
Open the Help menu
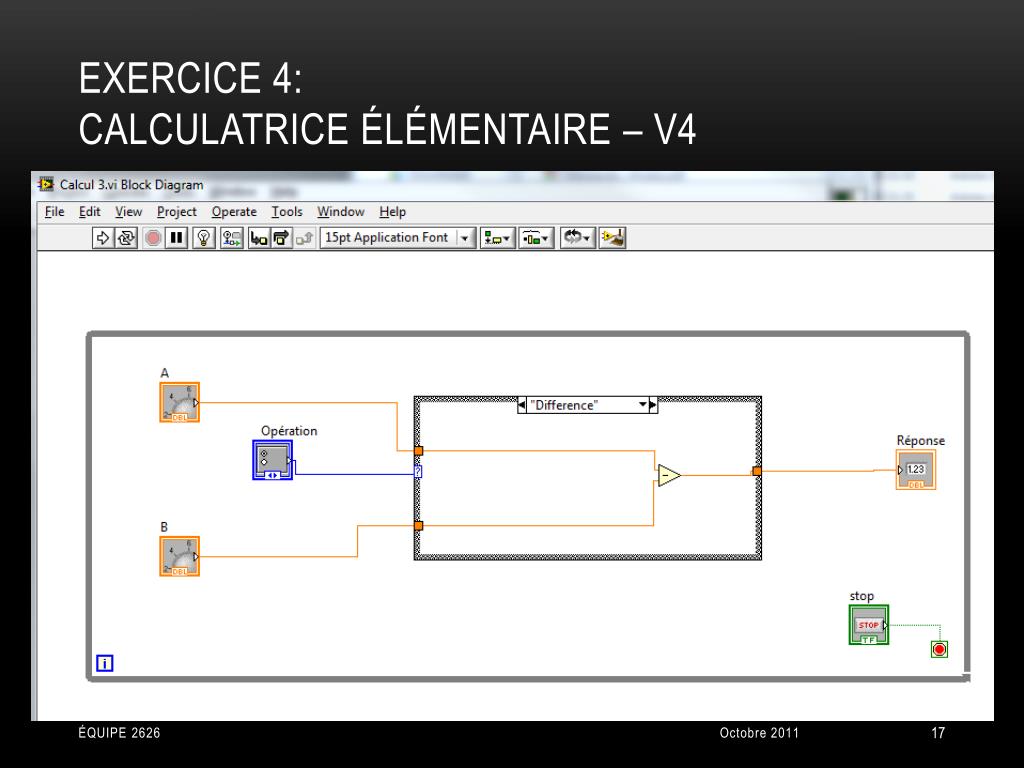[392, 212]
